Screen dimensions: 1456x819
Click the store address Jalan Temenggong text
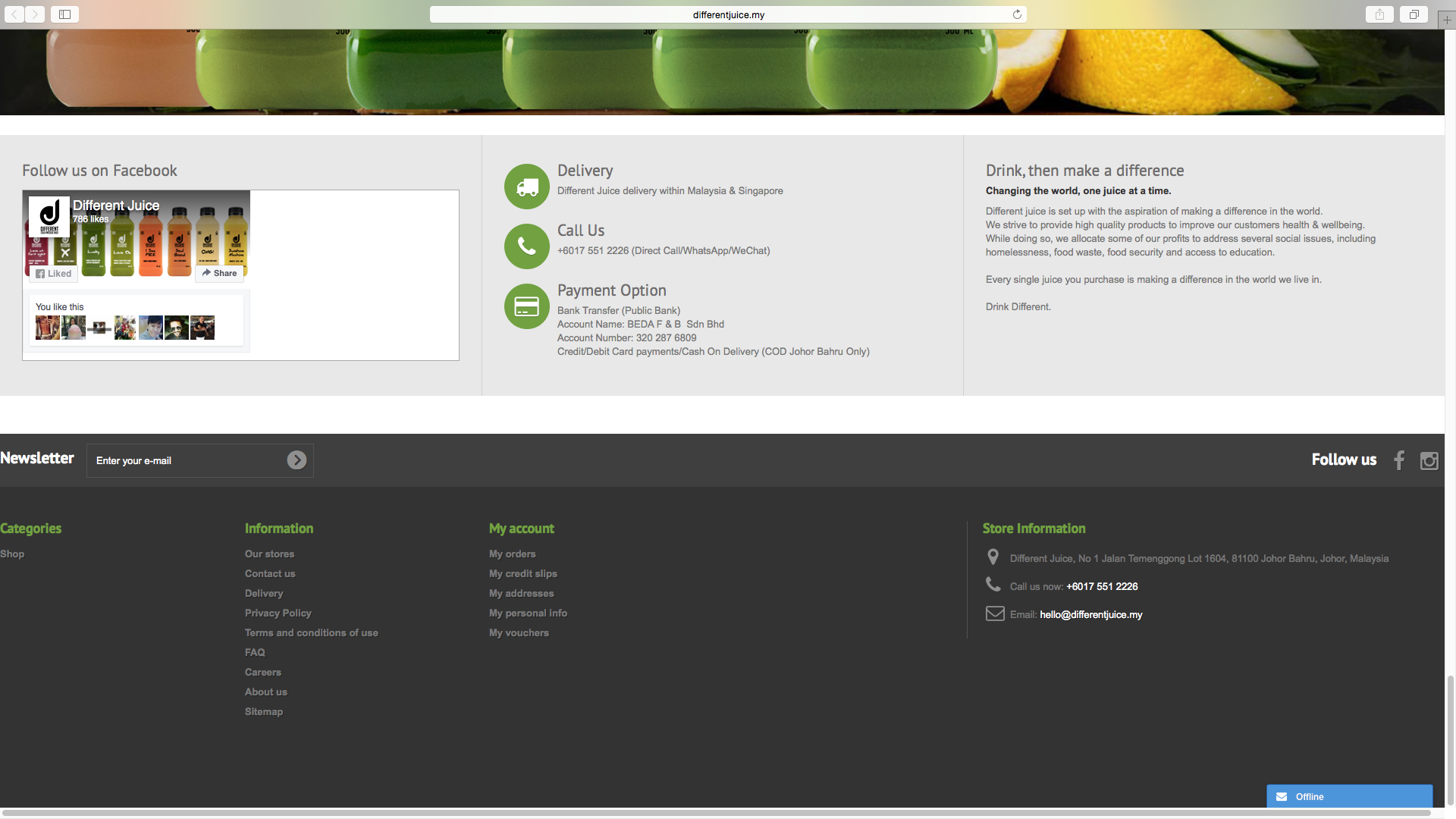[1200, 558]
